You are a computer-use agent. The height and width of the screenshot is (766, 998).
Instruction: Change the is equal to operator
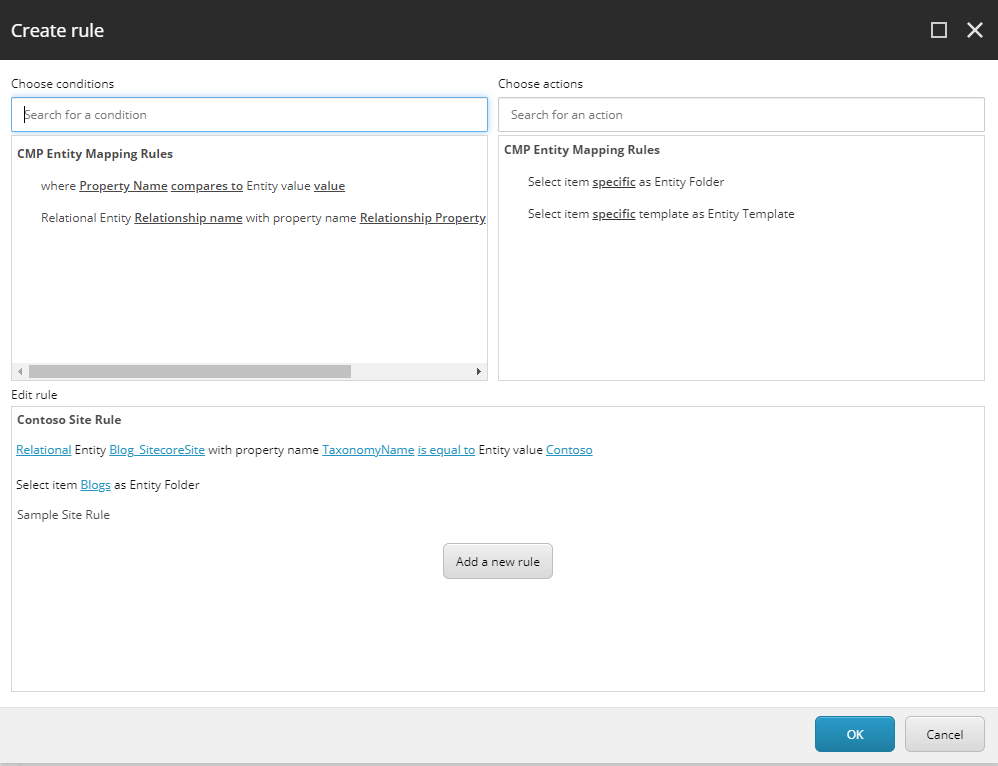coord(446,449)
